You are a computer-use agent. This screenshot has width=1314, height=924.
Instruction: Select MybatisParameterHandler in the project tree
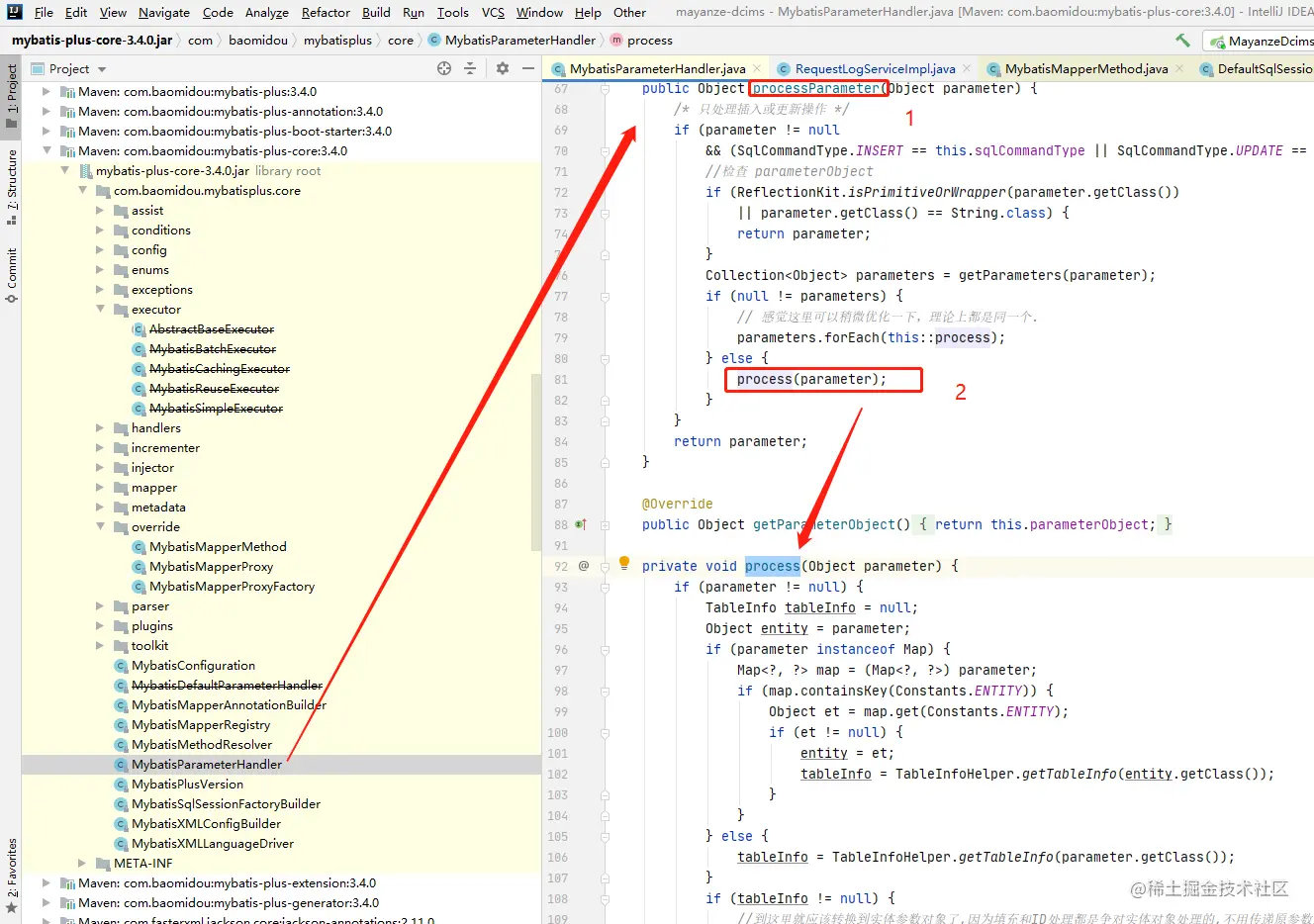(207, 765)
